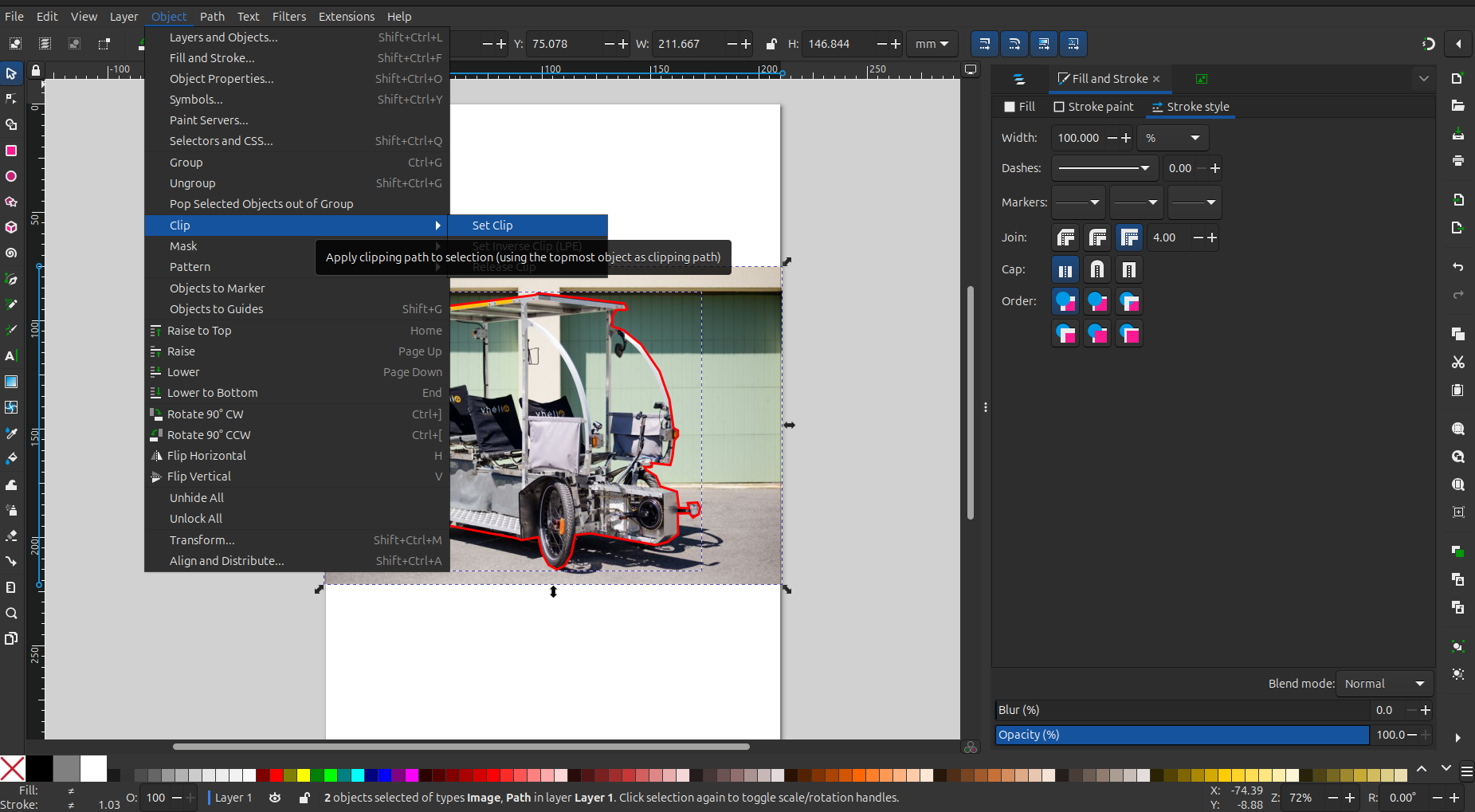
Task: Click the stroke Width value field
Action: point(1078,138)
